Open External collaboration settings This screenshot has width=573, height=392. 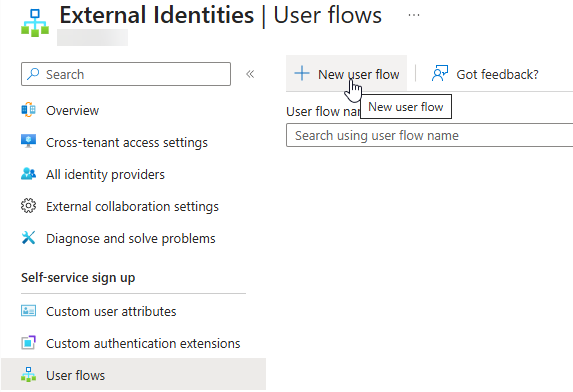pyautogui.click(x=133, y=206)
